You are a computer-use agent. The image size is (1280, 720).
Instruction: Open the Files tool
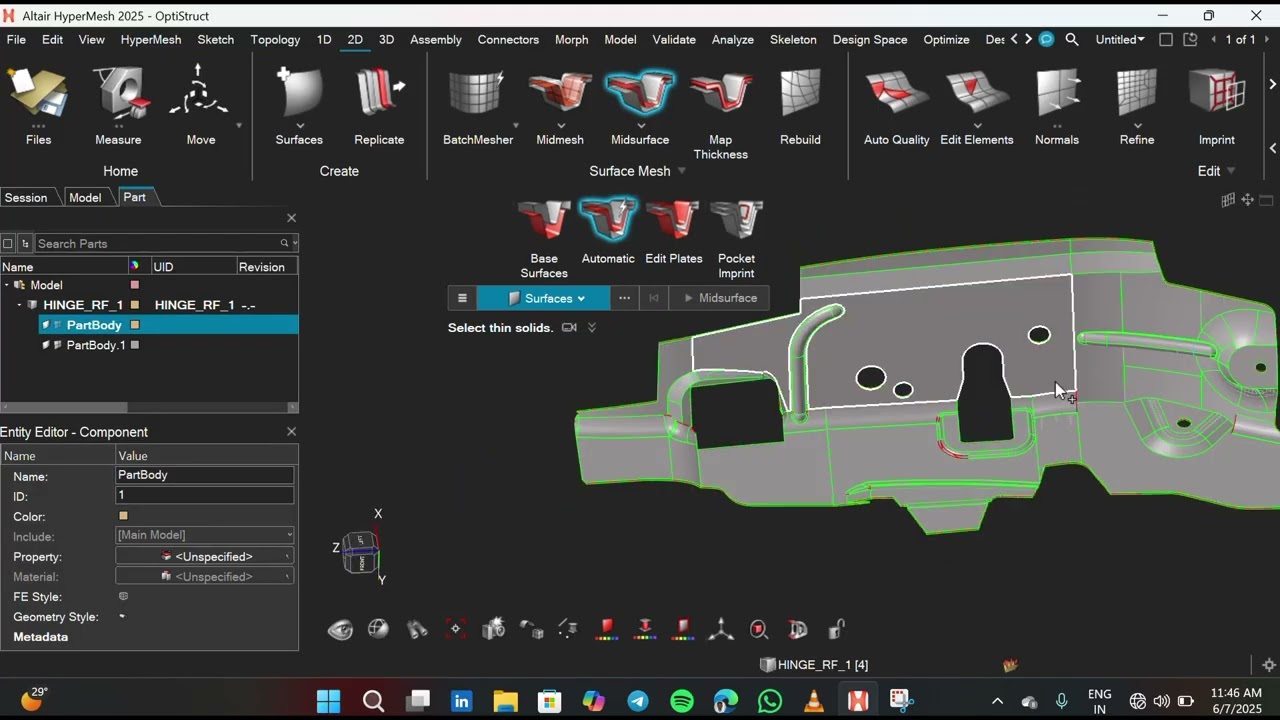click(38, 105)
